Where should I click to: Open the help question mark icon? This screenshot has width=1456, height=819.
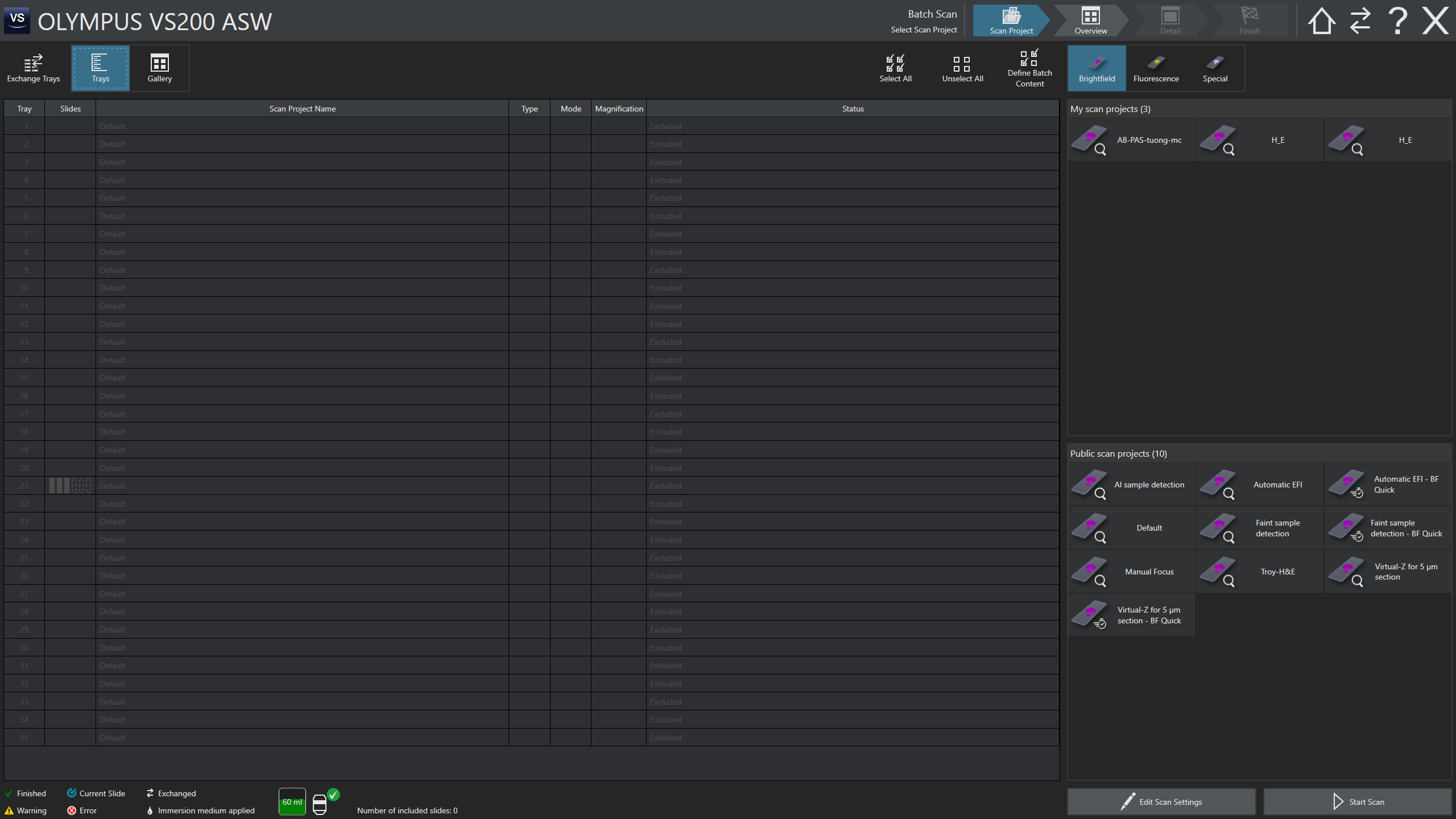[1397, 21]
